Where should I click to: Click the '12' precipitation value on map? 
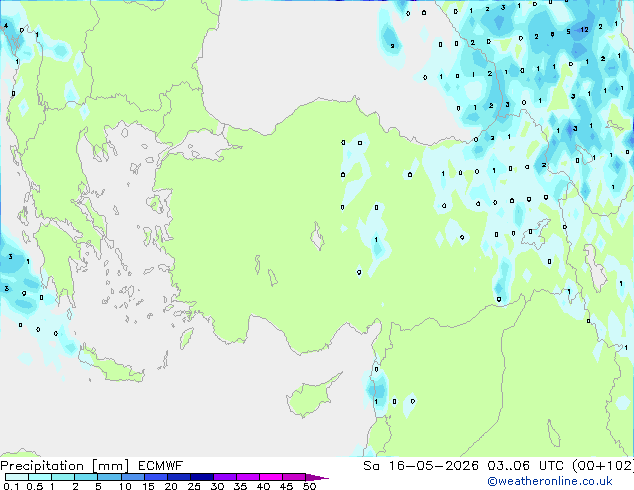pyautogui.click(x=584, y=30)
